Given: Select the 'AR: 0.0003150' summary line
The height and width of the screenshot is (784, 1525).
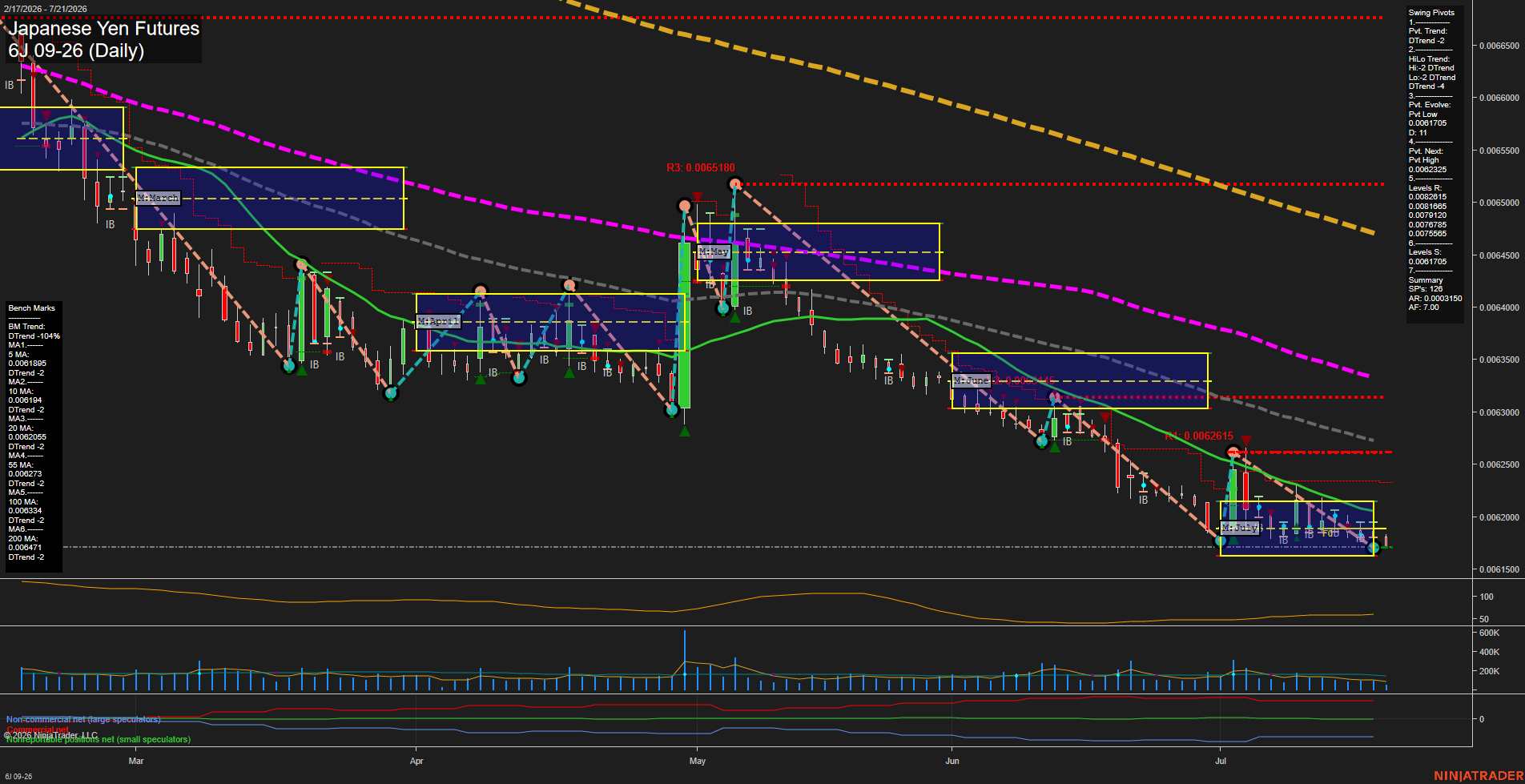Looking at the screenshot, I should [1435, 299].
